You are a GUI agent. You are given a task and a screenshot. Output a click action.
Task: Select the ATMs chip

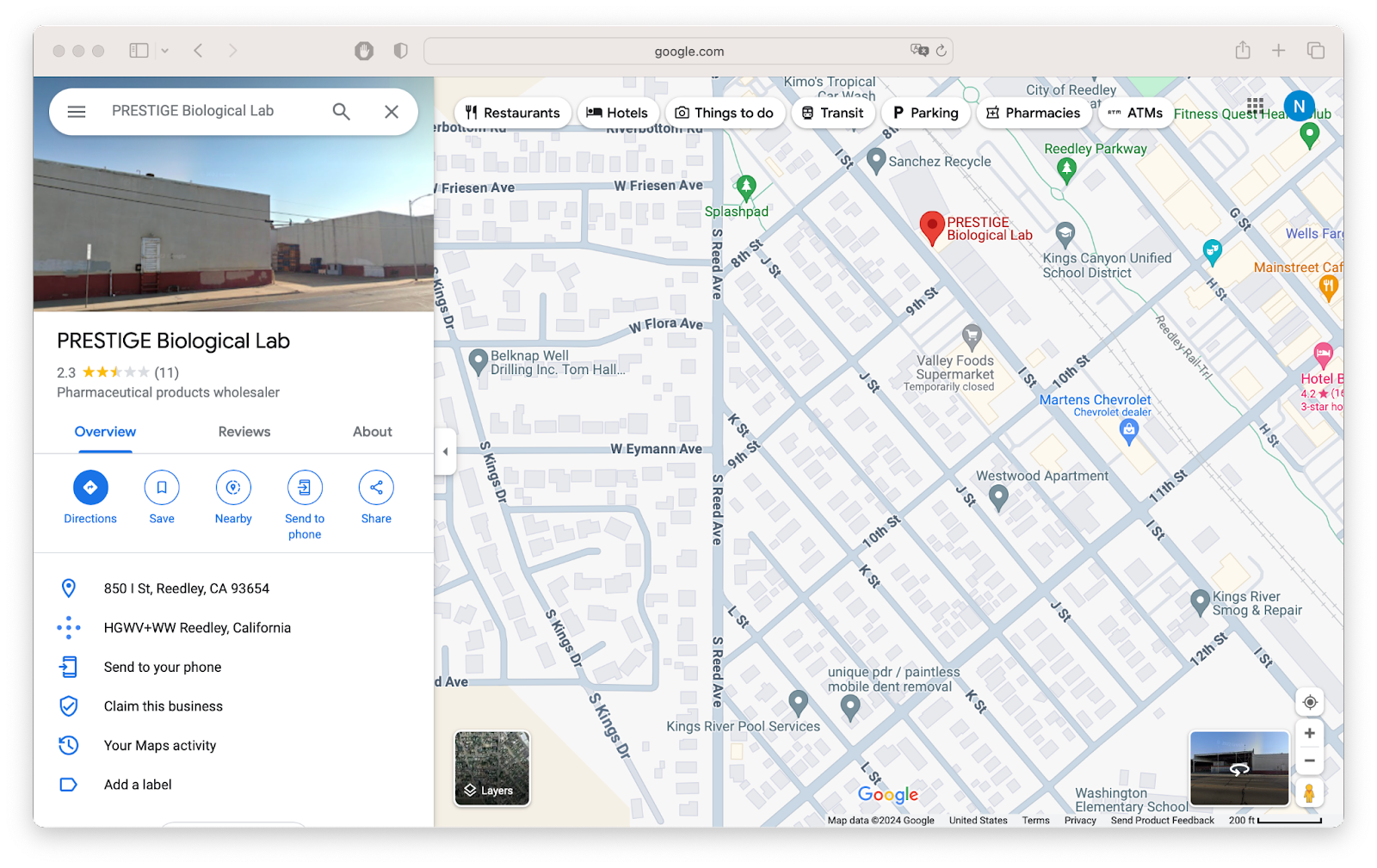click(x=1136, y=113)
